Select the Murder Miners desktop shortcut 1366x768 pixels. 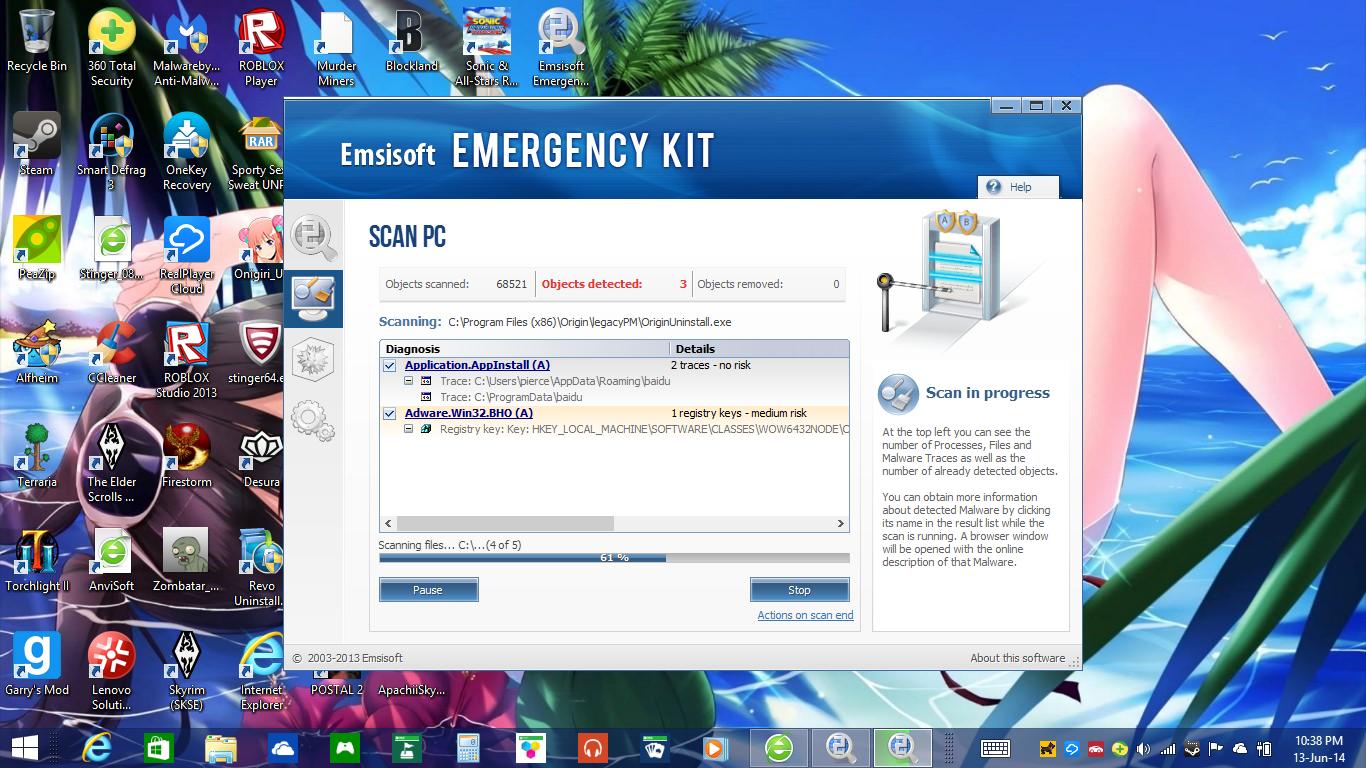click(x=336, y=48)
